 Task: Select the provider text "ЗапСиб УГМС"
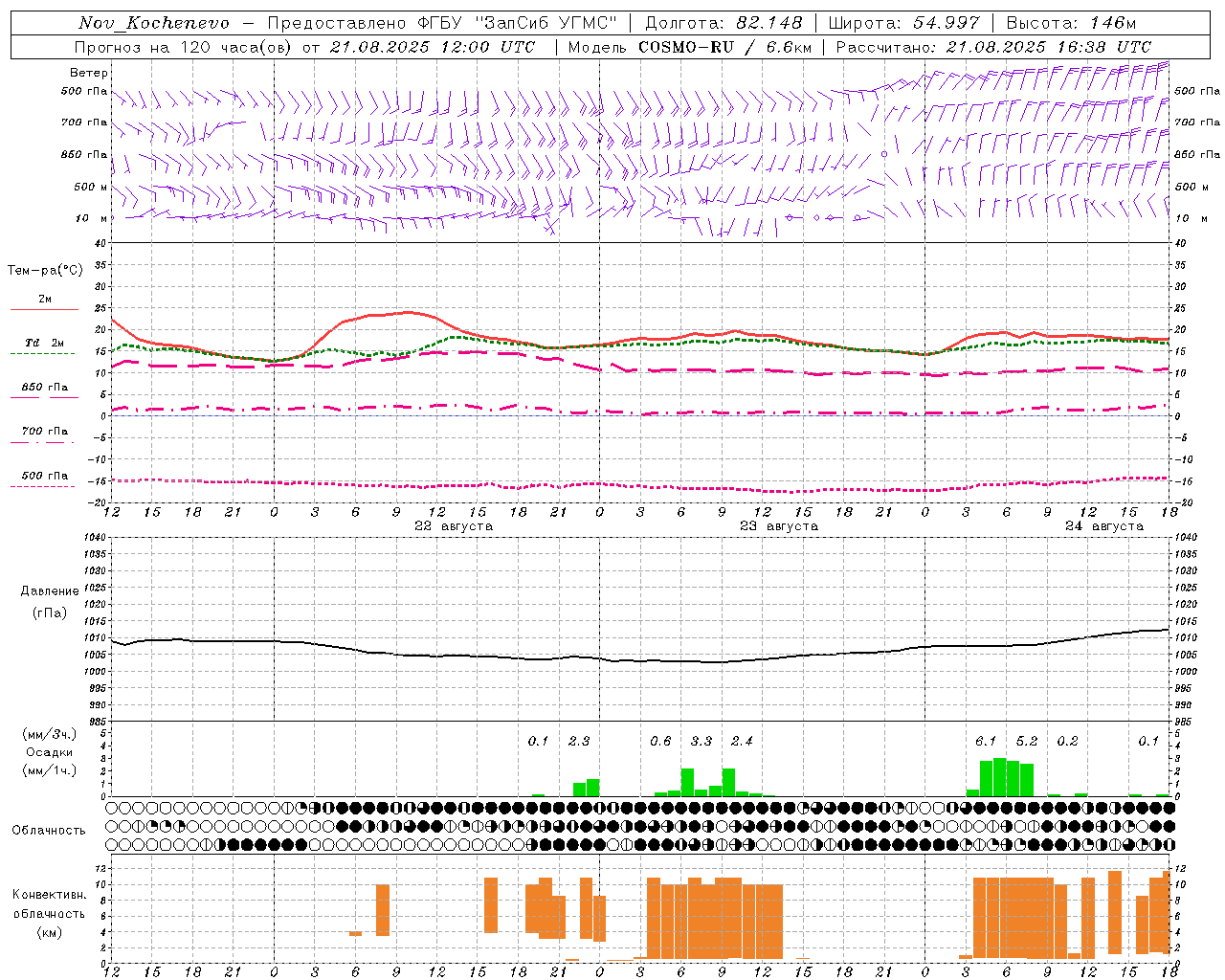(546, 23)
